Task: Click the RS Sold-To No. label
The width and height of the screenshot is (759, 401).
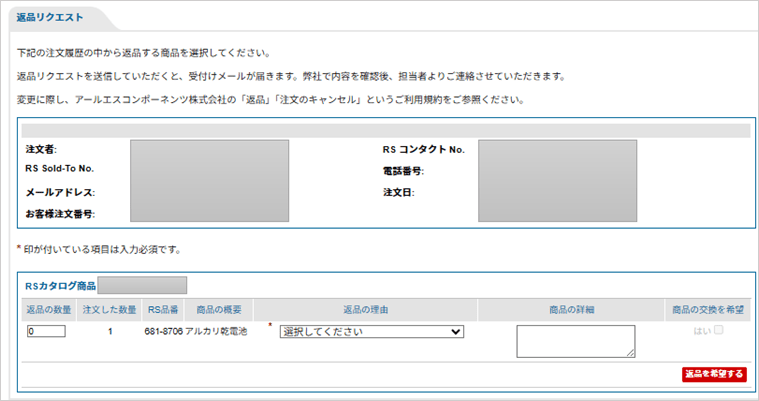Action: coord(60,169)
